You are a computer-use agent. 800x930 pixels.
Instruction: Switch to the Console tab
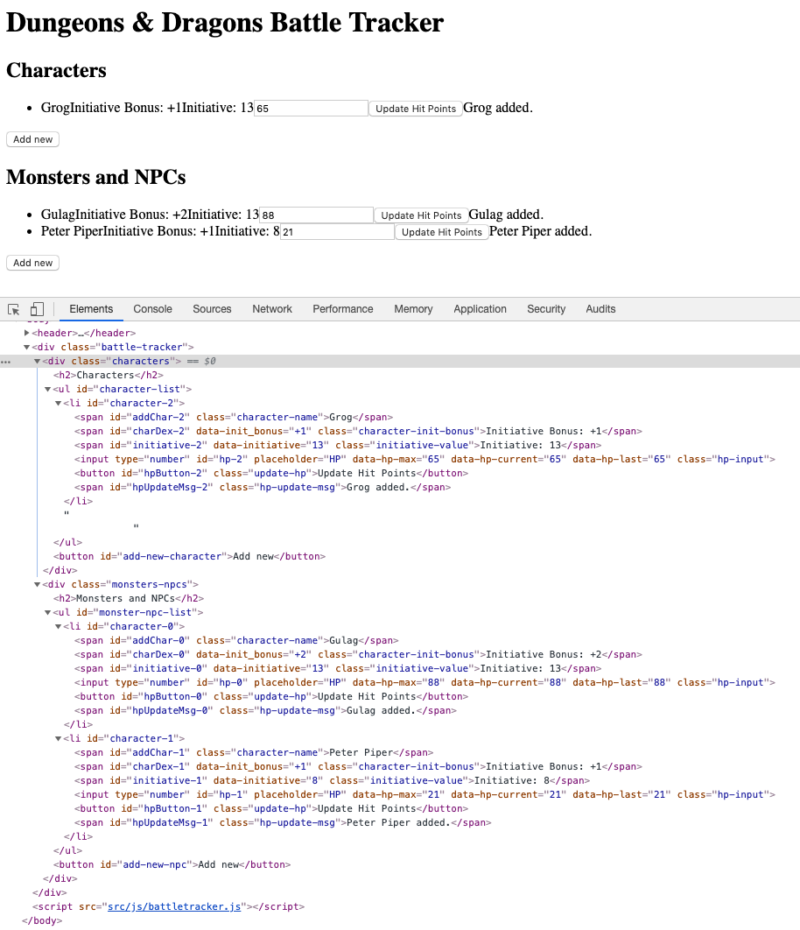pyautogui.click(x=153, y=309)
